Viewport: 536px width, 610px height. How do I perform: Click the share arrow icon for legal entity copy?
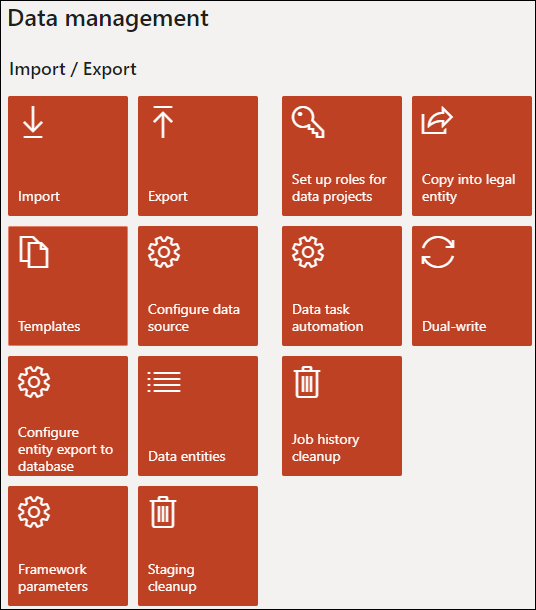coord(437,121)
